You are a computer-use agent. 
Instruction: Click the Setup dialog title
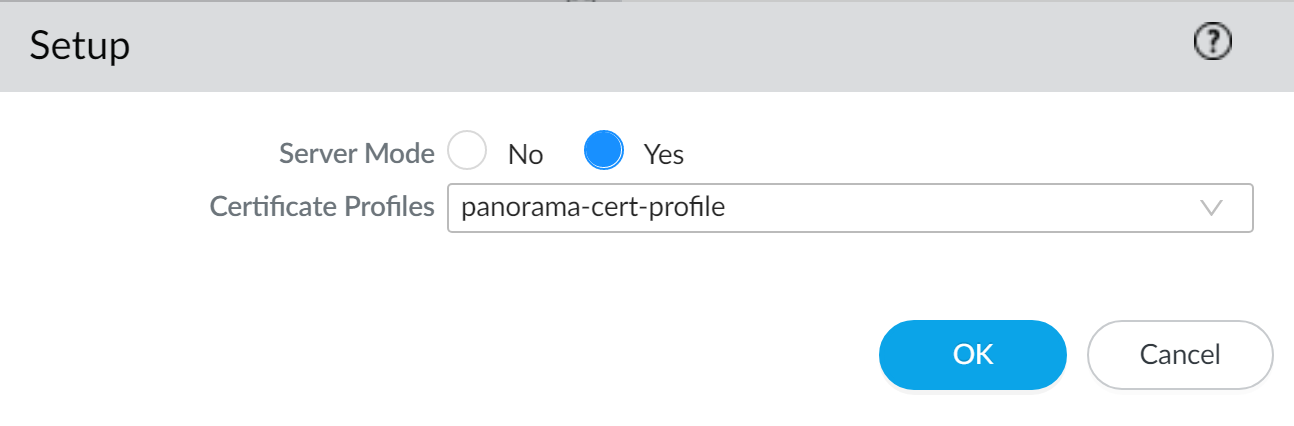click(80, 46)
